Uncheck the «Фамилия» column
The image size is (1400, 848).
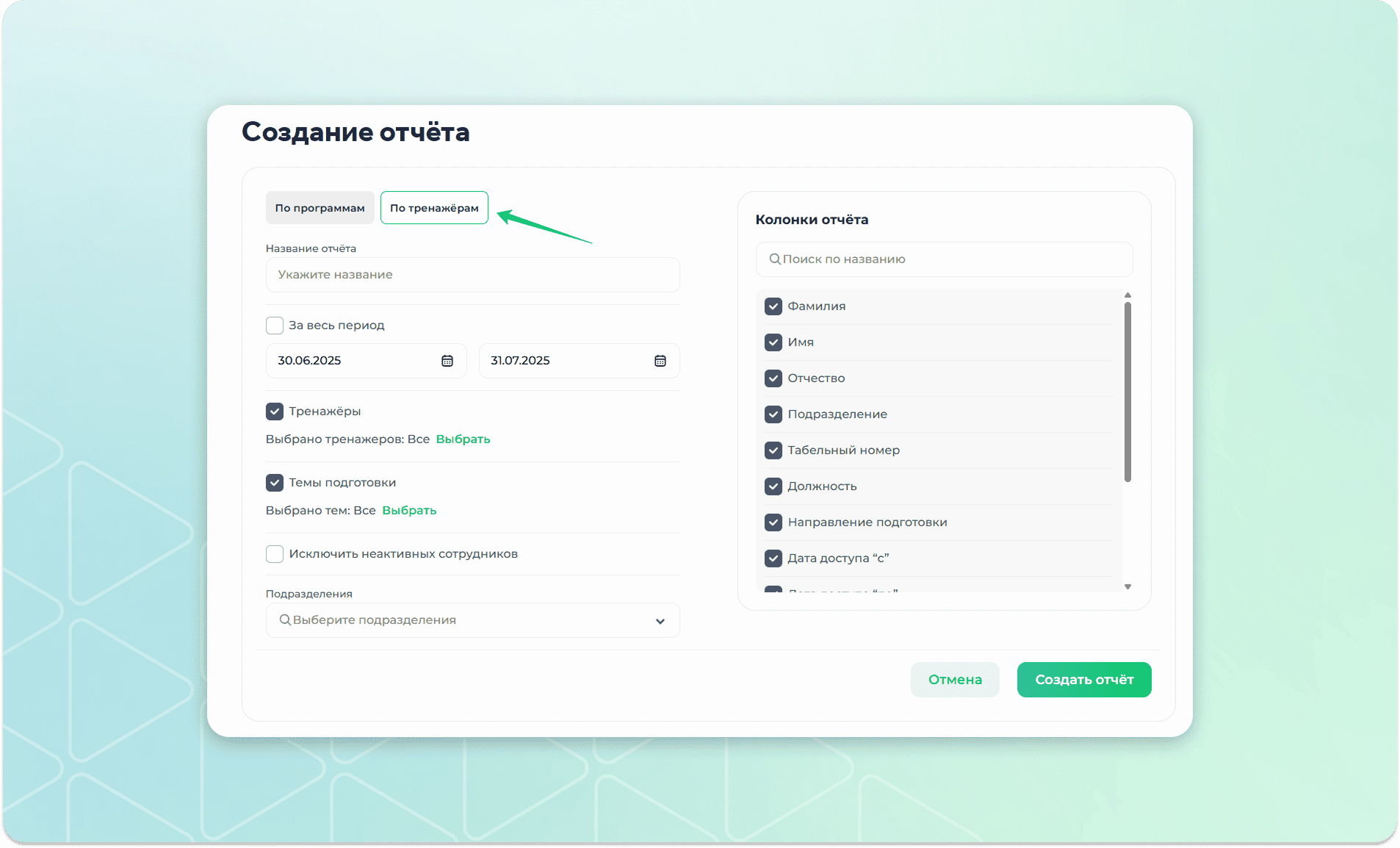click(x=773, y=306)
